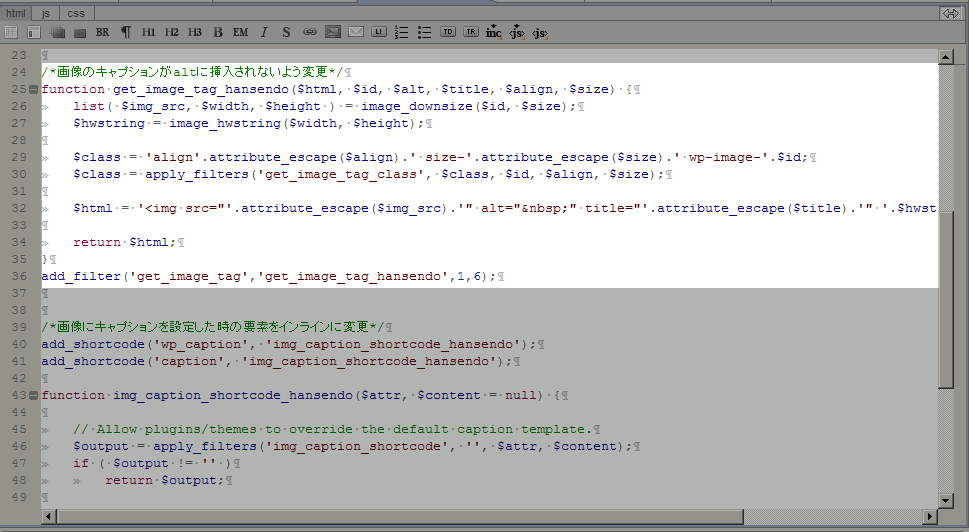Image resolution: width=969 pixels, height=532 pixels.
Task: Click the paragraph pilcrow icon
Action: coord(125,32)
